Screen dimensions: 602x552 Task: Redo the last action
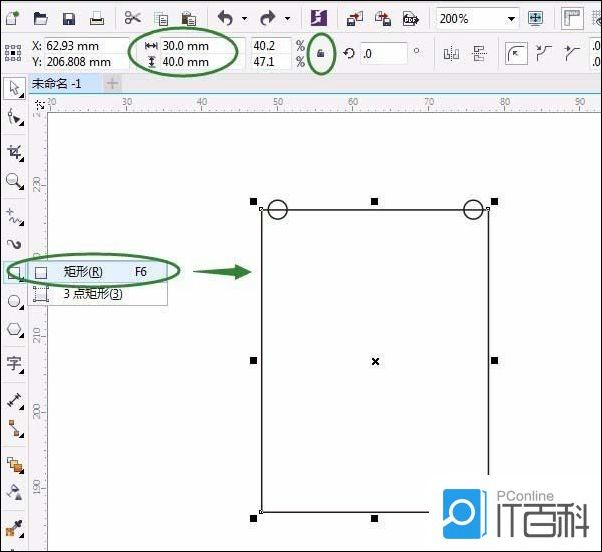(x=268, y=18)
